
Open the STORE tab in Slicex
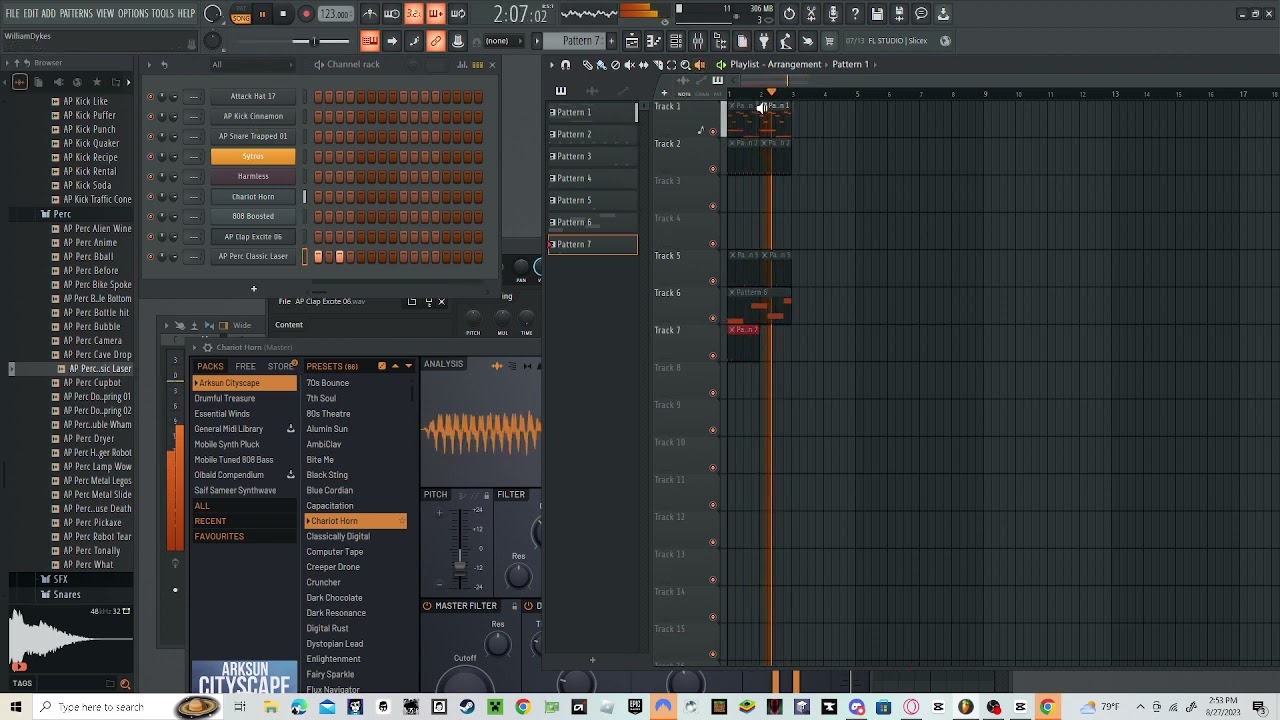click(280, 366)
